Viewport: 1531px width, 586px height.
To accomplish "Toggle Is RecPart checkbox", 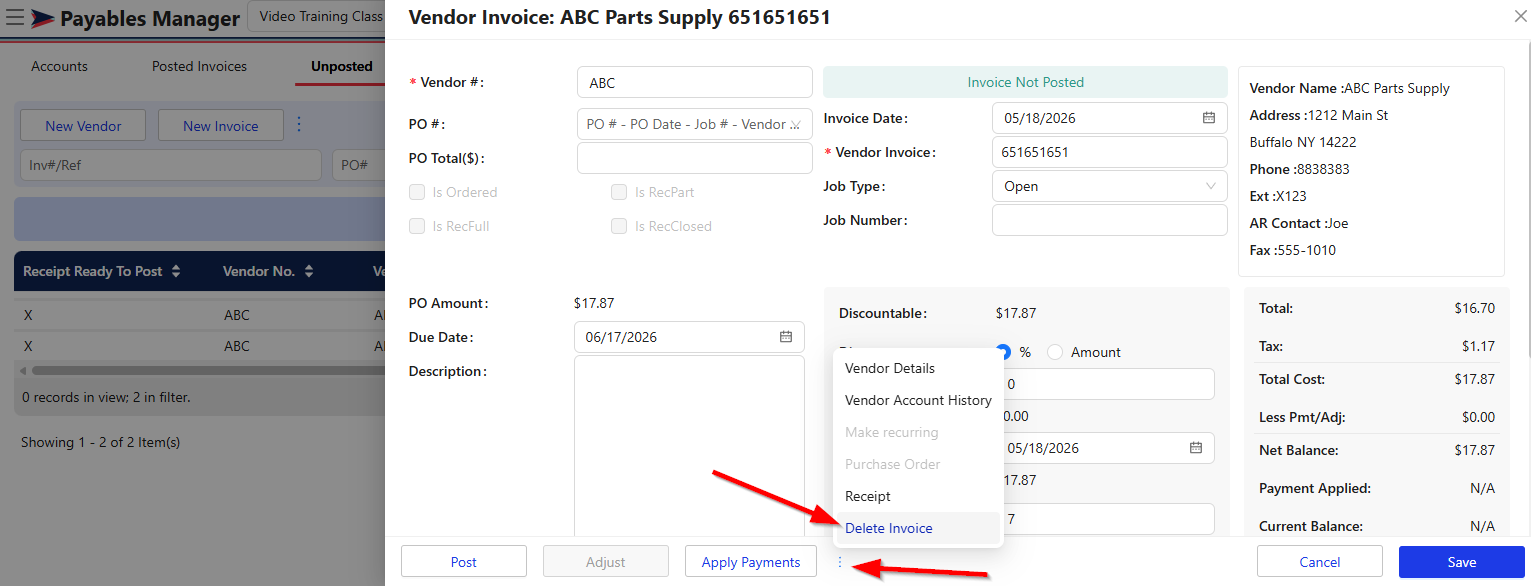I will [x=619, y=192].
